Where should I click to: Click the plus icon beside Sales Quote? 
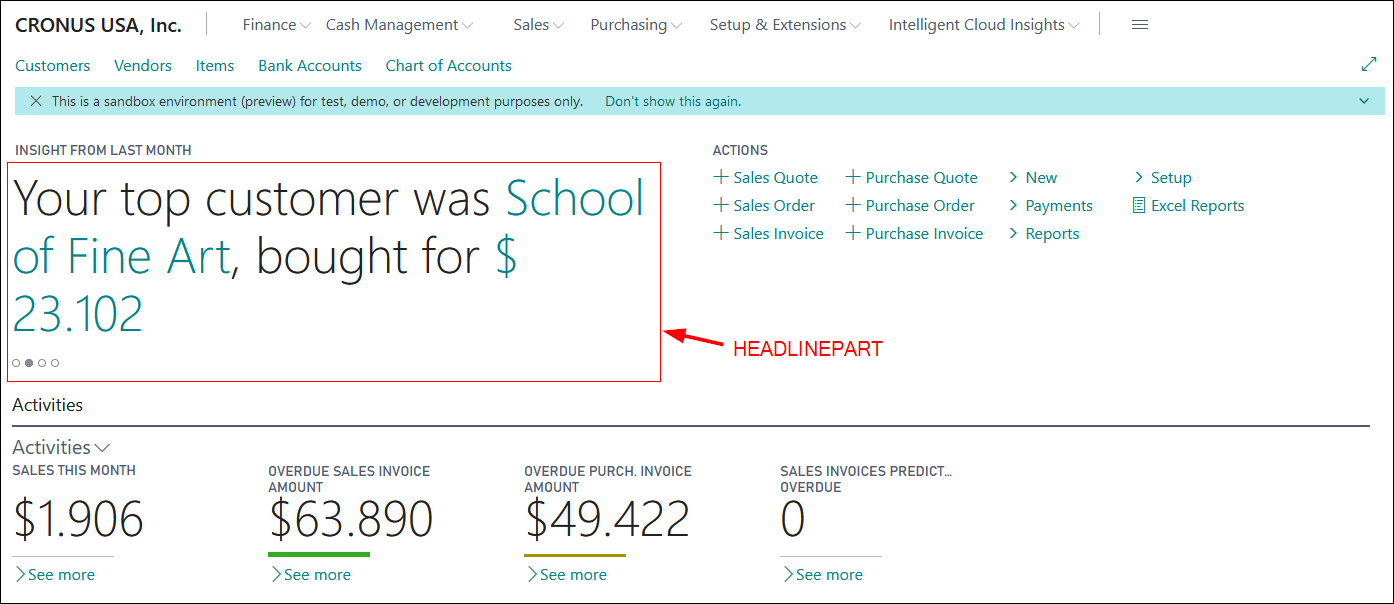point(721,177)
